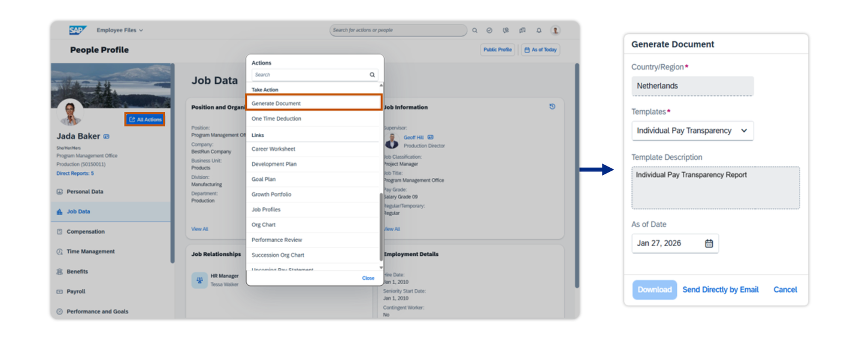850x362 pixels.
Task: Open the checkmark to-do icon in header
Action: pyautogui.click(x=490, y=30)
